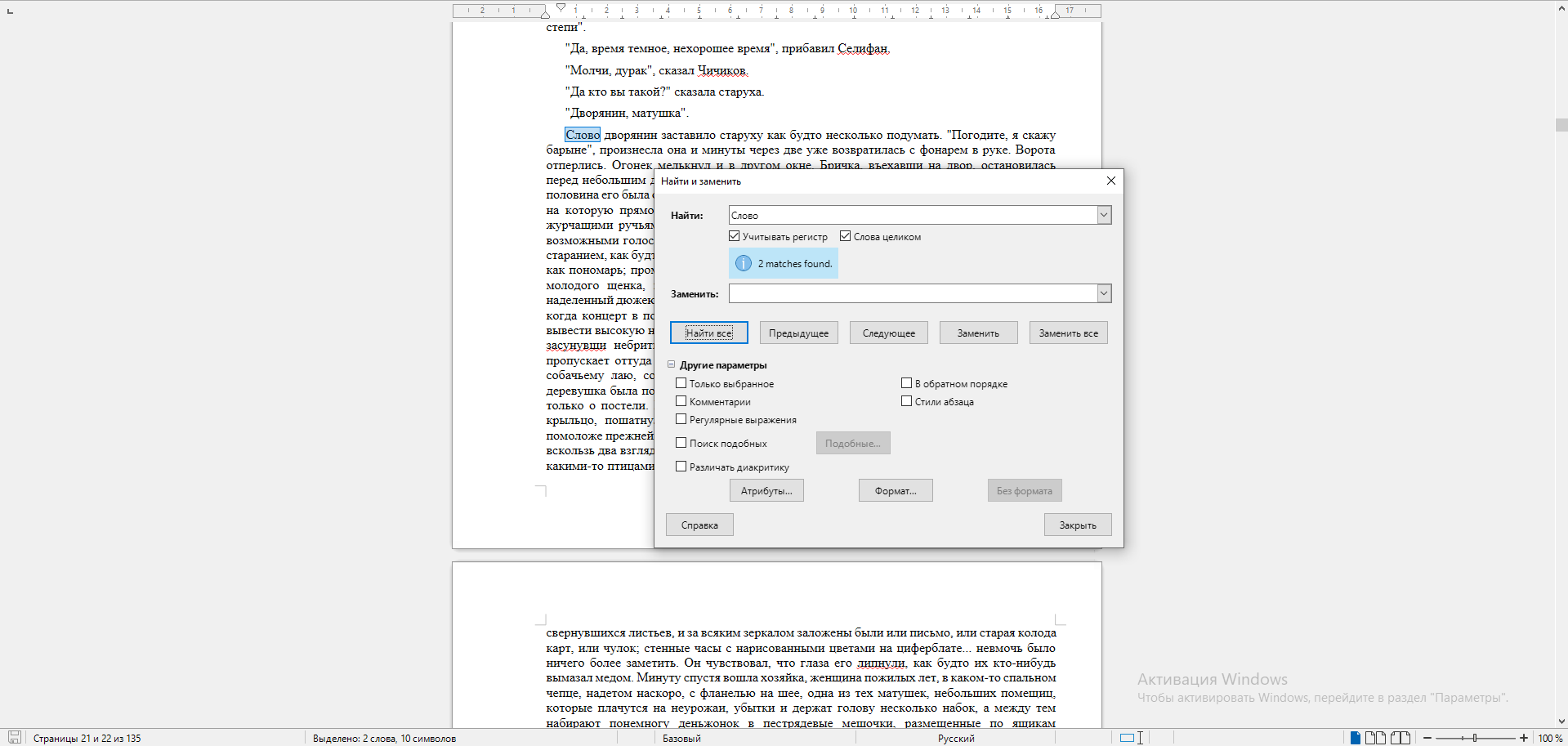Screen dimensions: 1568x746
Task: Enable the 'Регулярные выражения' checkbox
Action: 681,419
